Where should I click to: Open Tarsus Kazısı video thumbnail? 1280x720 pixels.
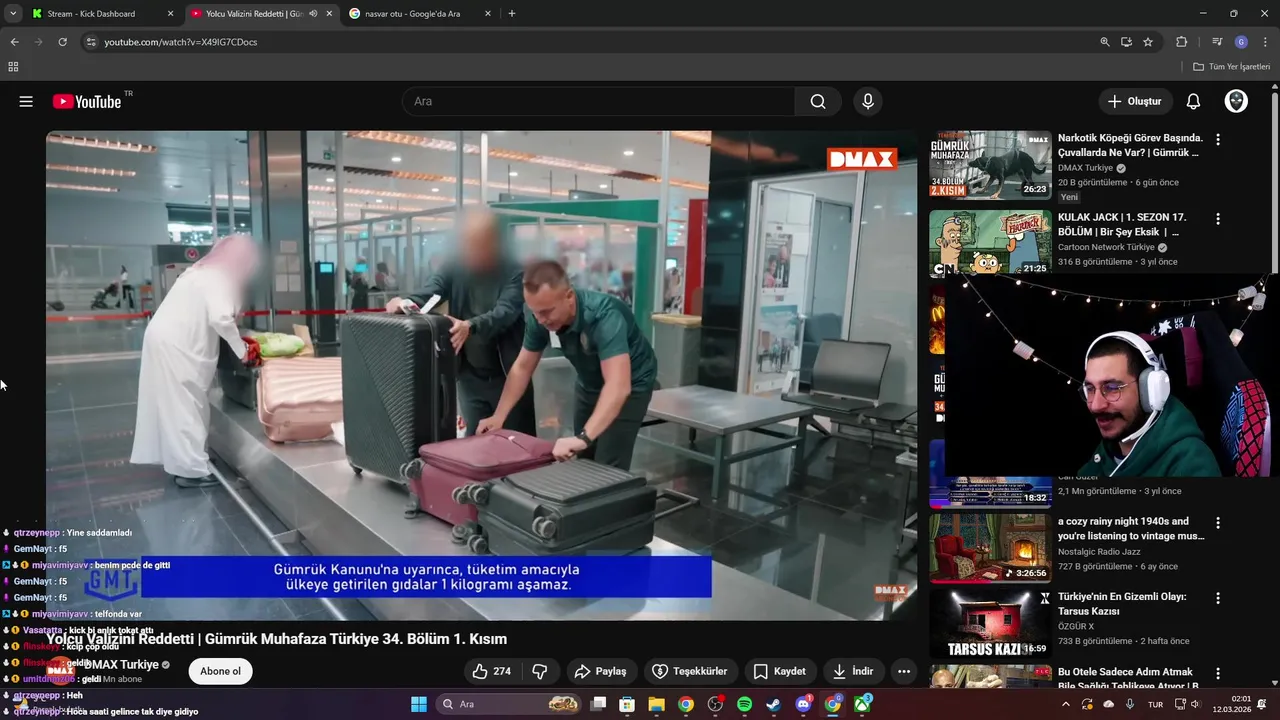pos(990,624)
